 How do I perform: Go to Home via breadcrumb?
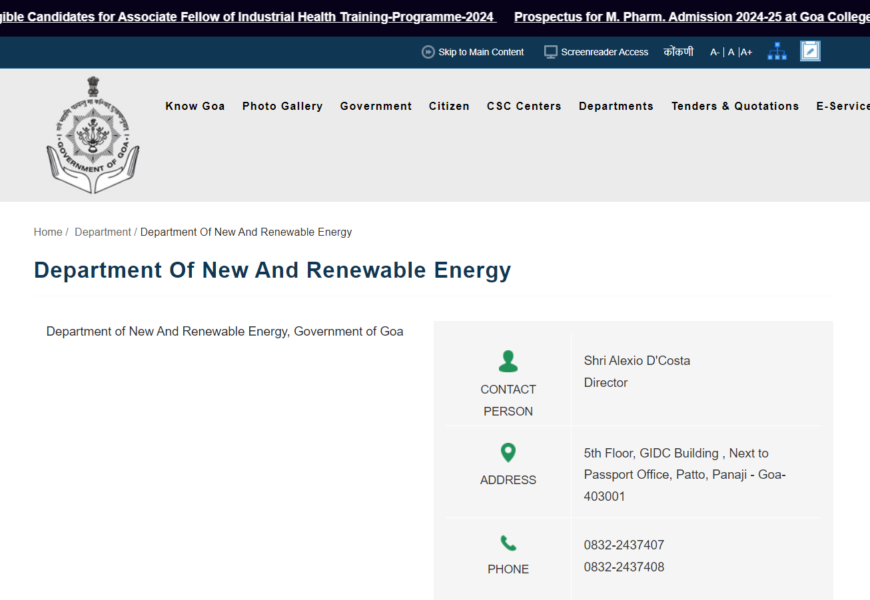[48, 232]
